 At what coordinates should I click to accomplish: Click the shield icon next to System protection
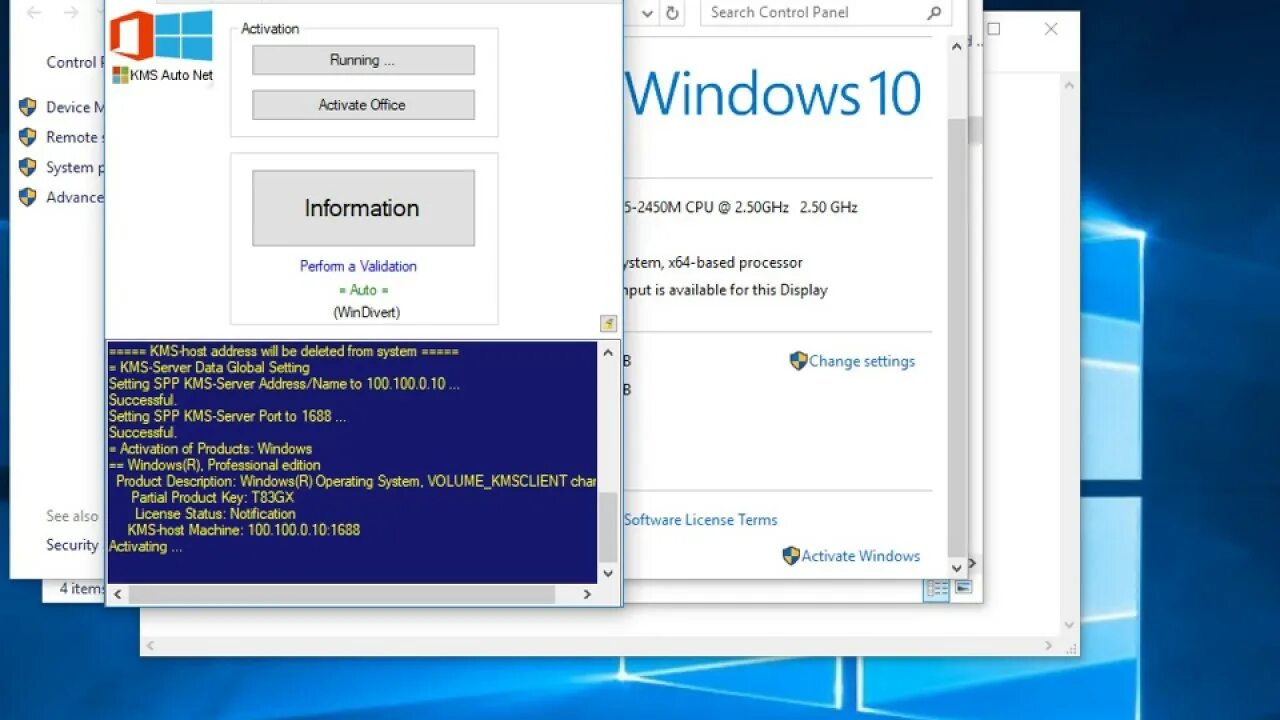28,167
